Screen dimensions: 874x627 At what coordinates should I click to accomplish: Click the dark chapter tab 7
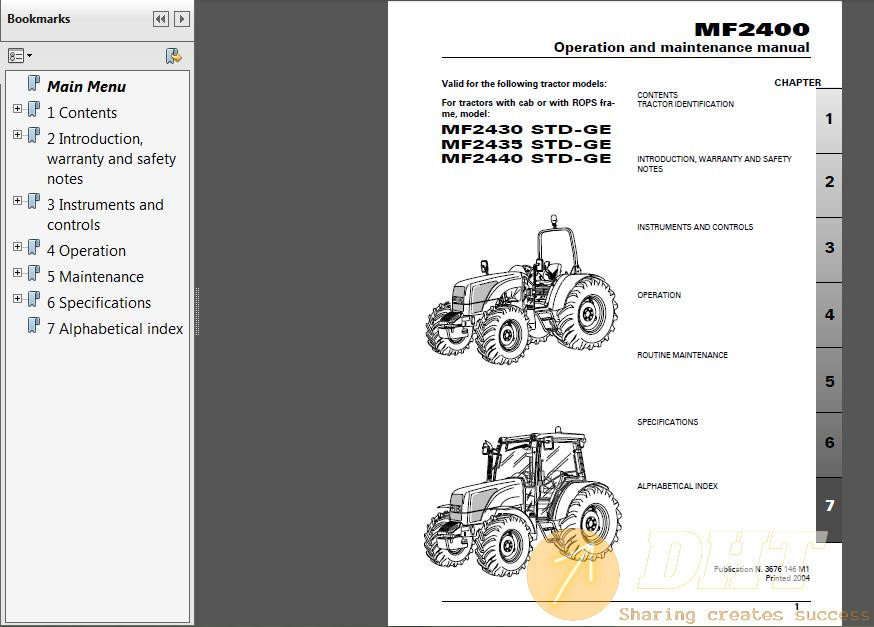[x=829, y=509]
